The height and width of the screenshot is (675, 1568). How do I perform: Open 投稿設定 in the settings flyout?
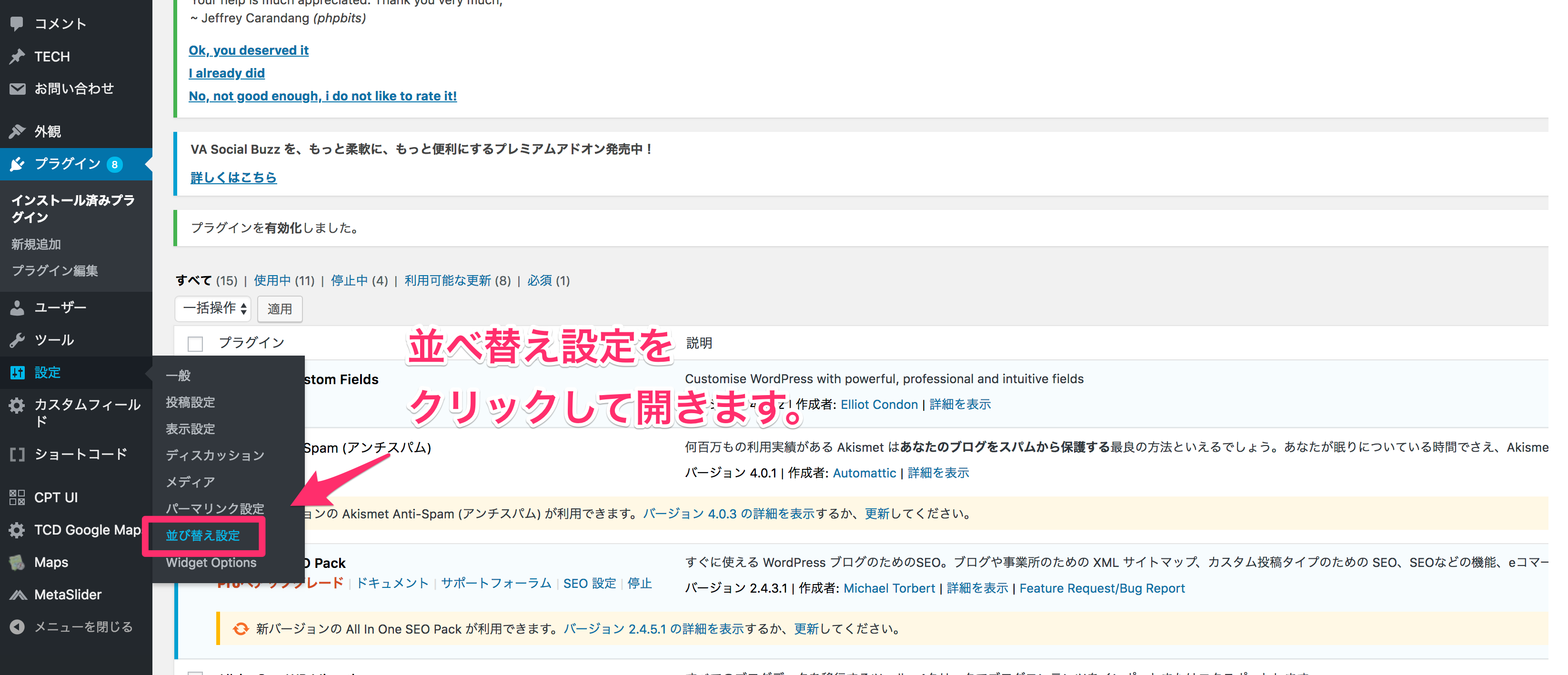191,403
